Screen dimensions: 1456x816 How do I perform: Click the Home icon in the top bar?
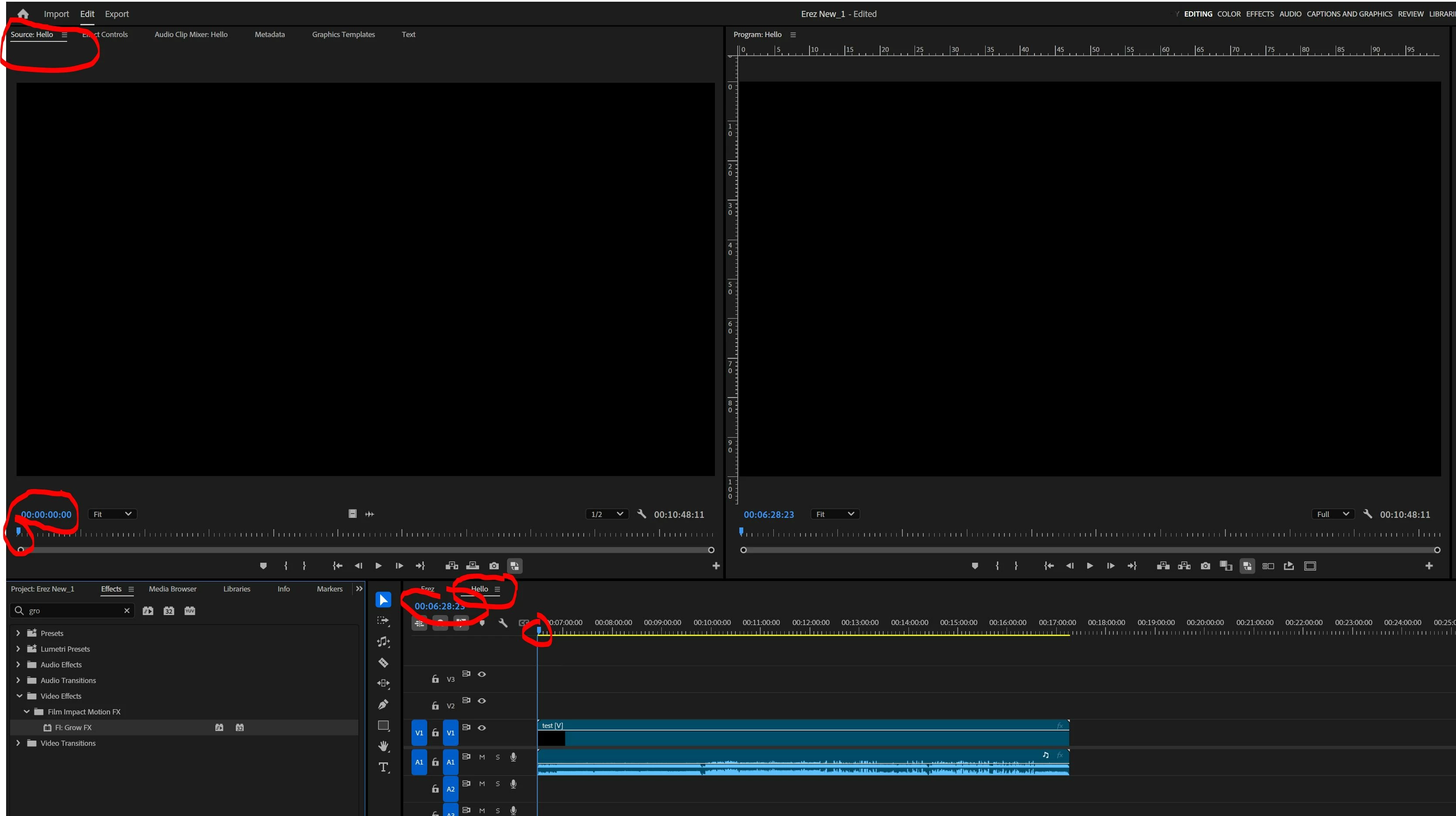click(23, 14)
